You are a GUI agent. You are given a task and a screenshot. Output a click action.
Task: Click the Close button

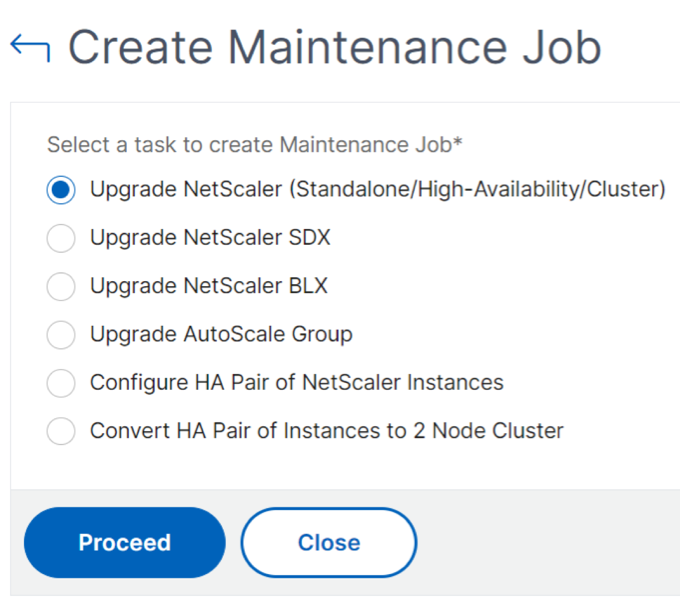[329, 542]
